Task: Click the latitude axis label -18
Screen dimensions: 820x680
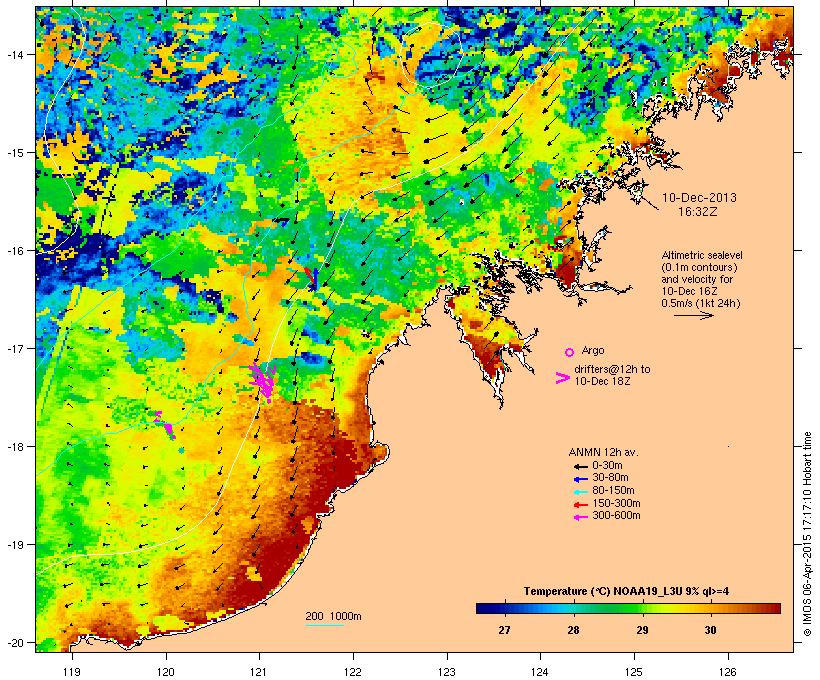Action: coord(15,447)
